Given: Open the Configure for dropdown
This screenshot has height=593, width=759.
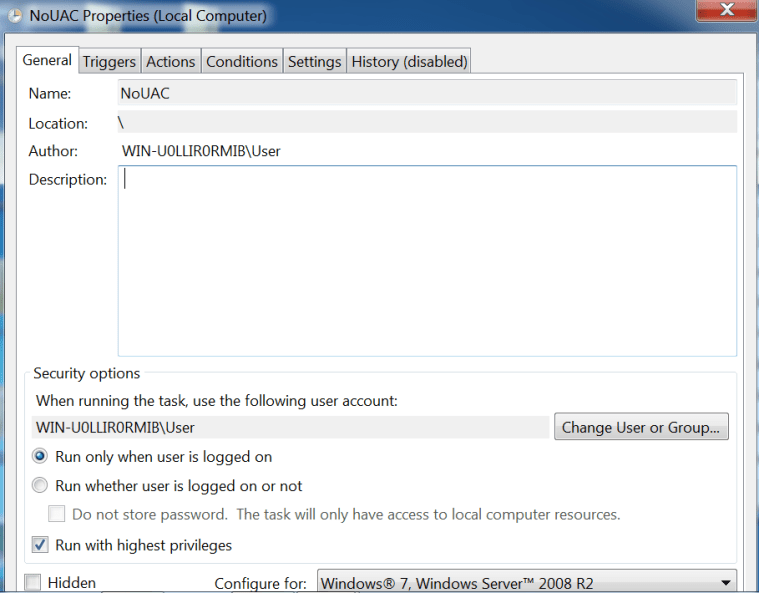Looking at the screenshot, I should click(x=527, y=582).
